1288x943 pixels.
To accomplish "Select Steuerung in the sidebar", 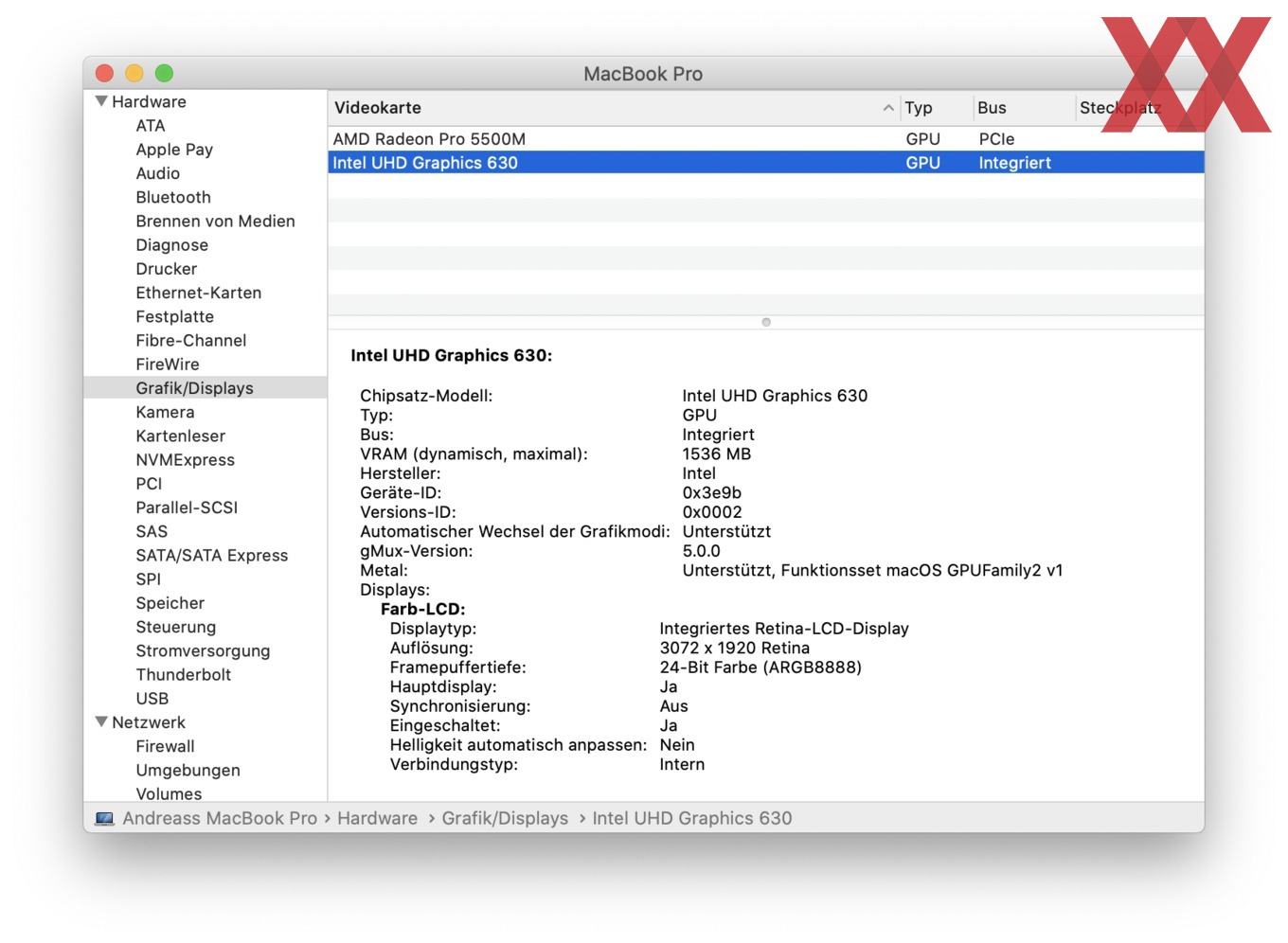I will (175, 627).
